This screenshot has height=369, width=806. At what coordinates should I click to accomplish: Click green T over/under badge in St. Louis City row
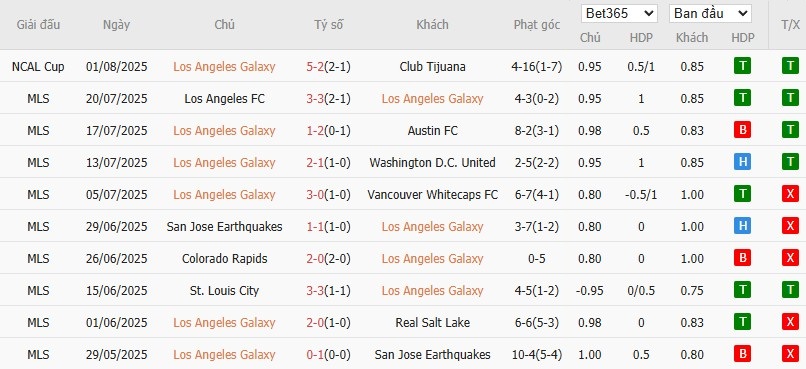(x=790, y=290)
